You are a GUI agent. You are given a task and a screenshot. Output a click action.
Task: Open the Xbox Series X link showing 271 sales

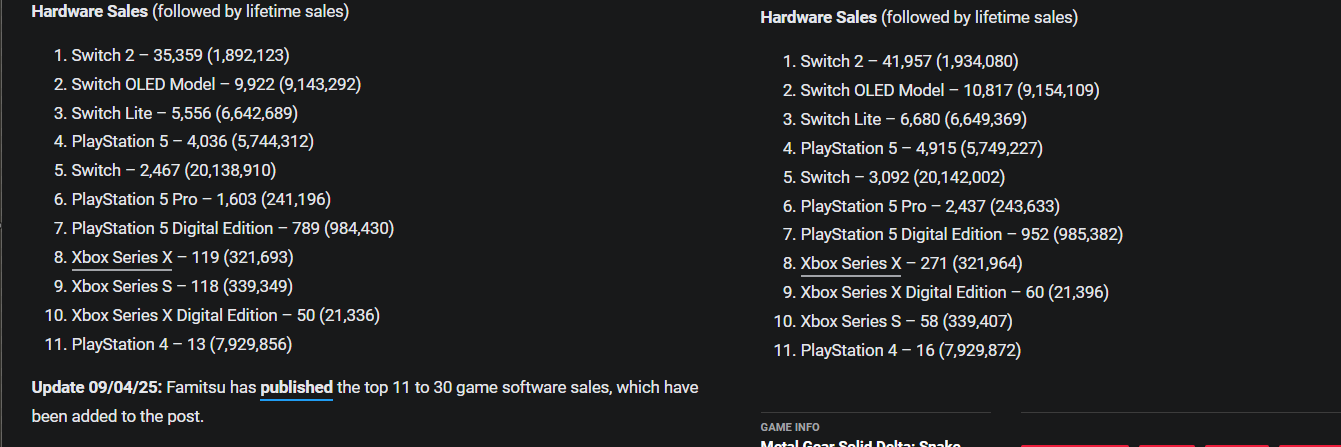click(850, 264)
